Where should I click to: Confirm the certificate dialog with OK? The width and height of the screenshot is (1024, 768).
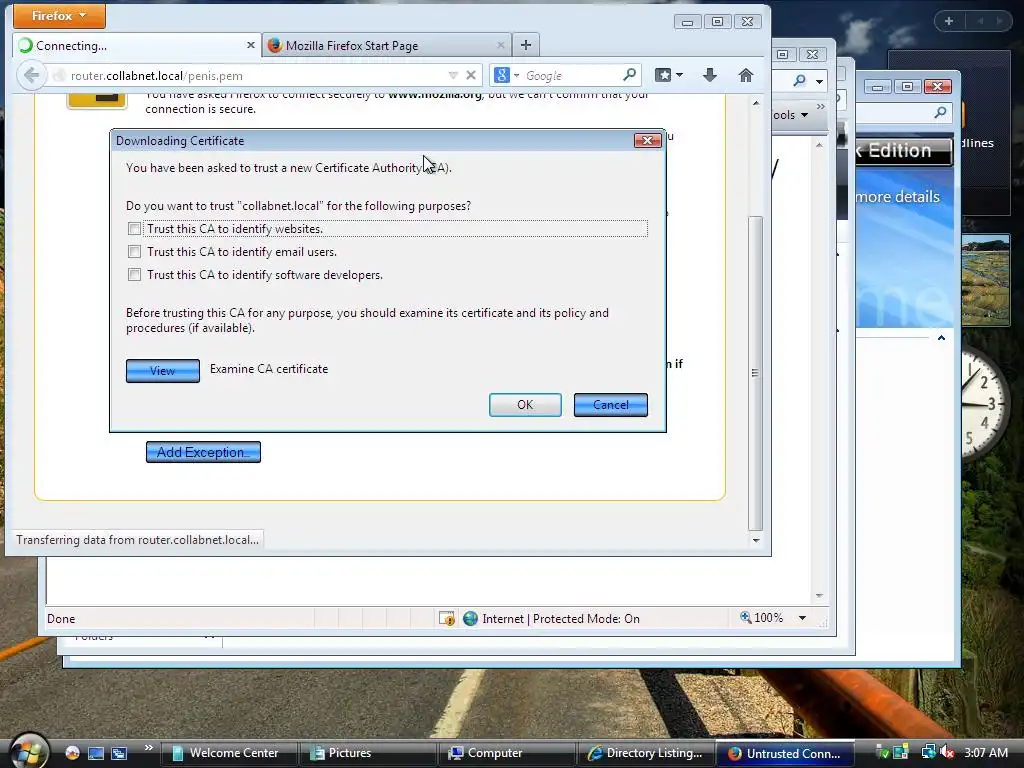click(525, 405)
